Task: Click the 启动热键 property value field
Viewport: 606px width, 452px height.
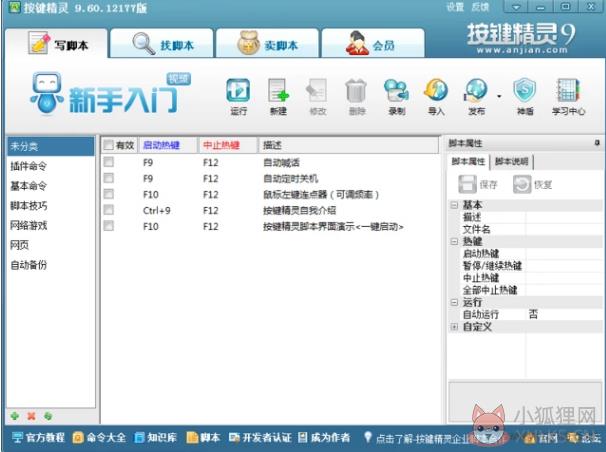Action: (x=564, y=253)
